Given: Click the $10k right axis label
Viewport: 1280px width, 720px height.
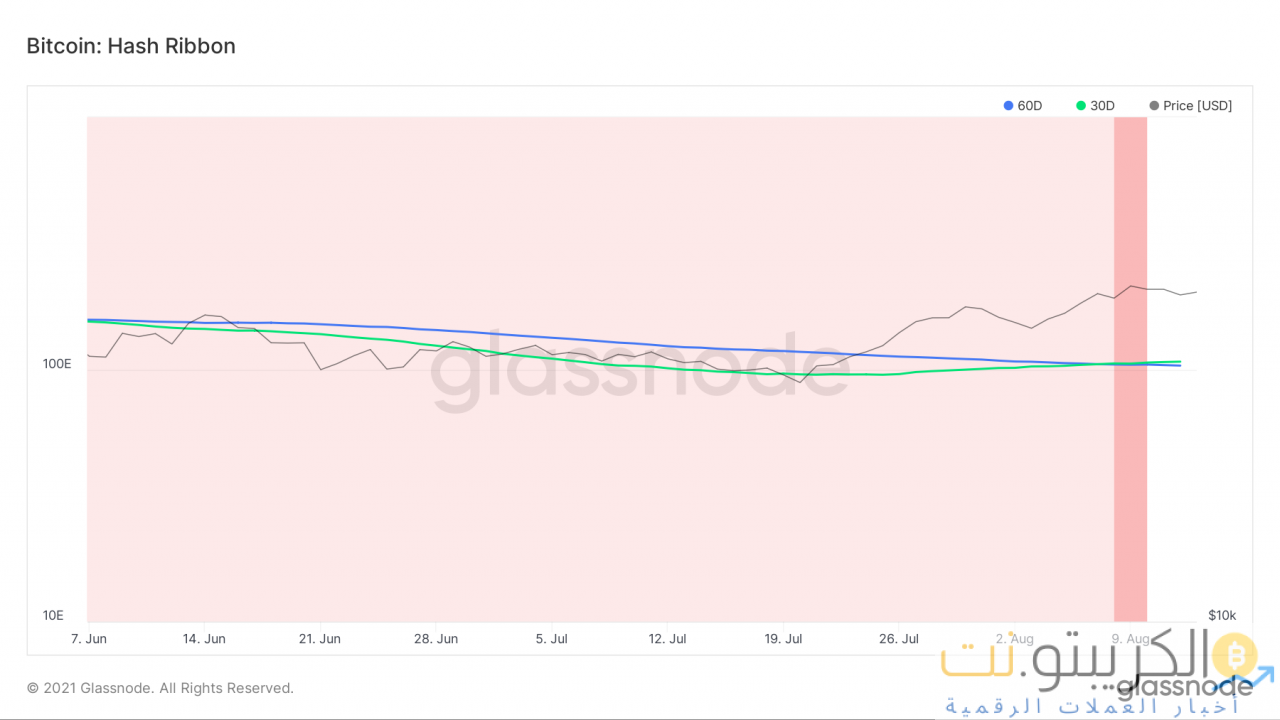Looking at the screenshot, I should pyautogui.click(x=1222, y=615).
